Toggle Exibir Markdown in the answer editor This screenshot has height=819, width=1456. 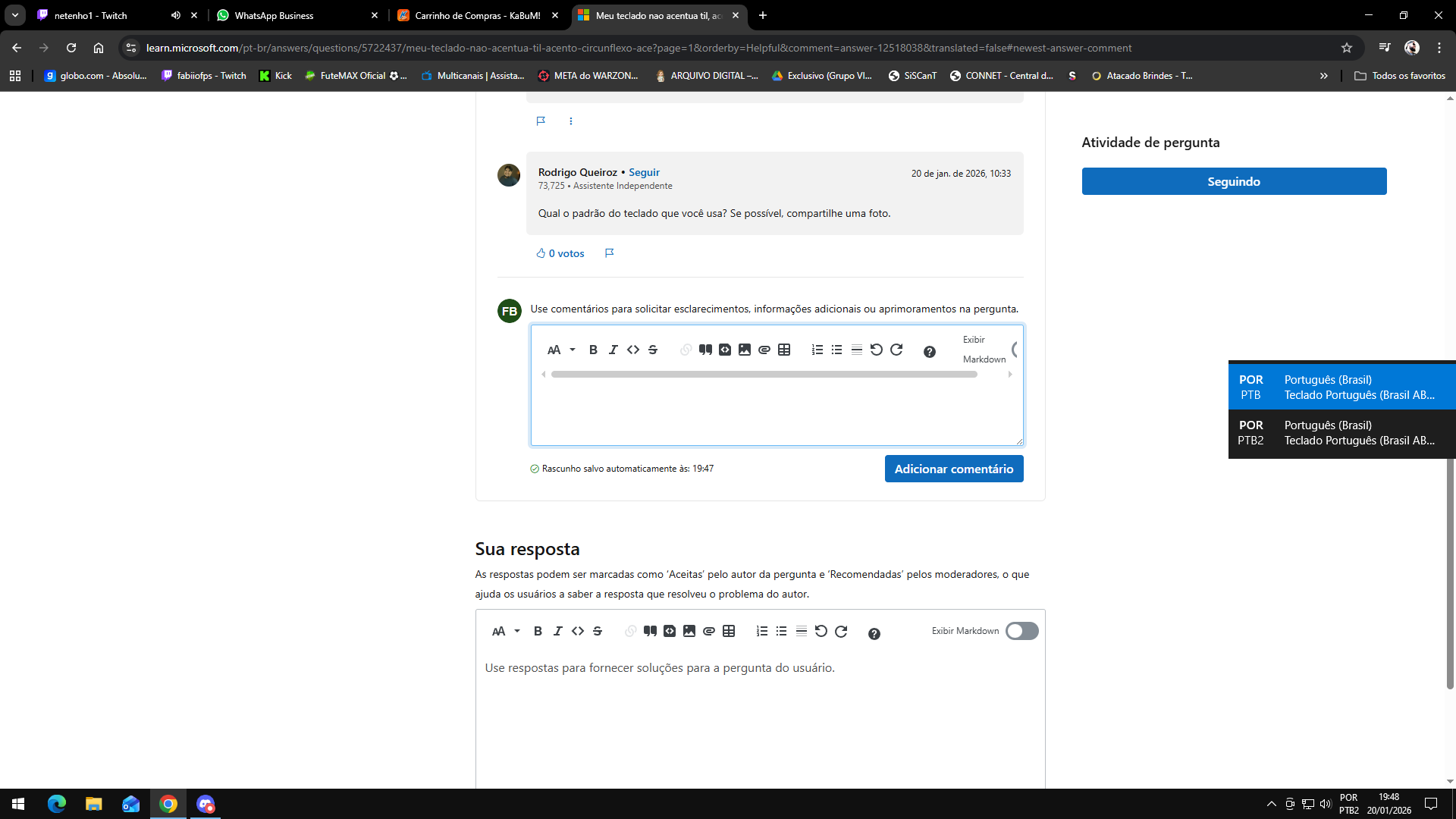pyautogui.click(x=1021, y=631)
